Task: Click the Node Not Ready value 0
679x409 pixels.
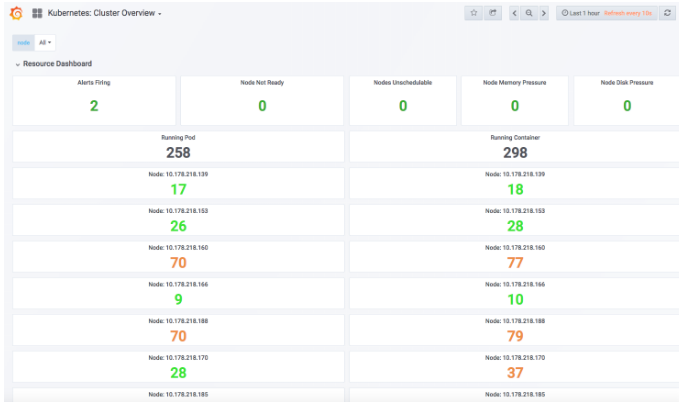Action: coord(262,106)
